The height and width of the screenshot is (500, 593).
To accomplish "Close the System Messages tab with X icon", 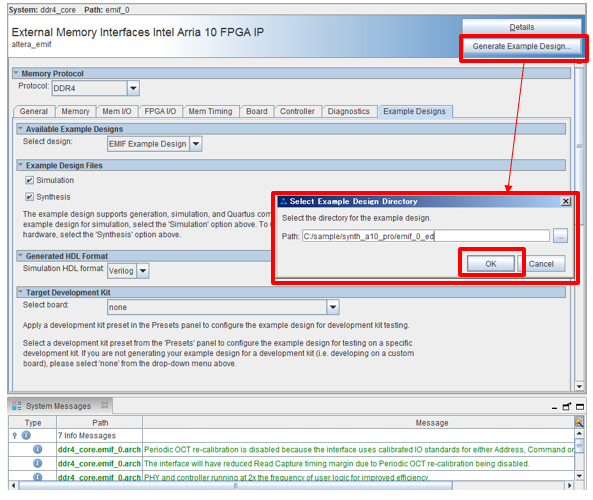I will pyautogui.click(x=104, y=405).
